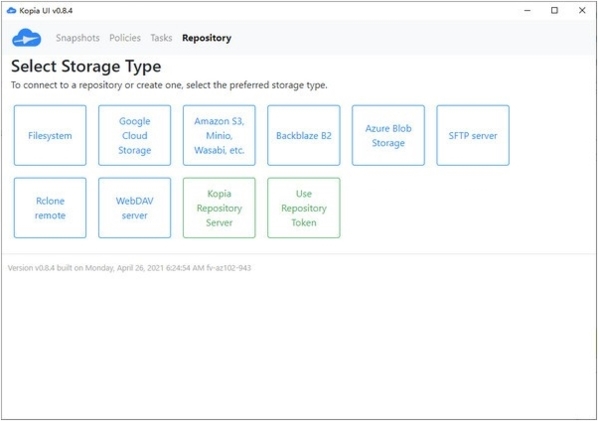Choose Backblaze B2 storage
Image resolution: width=599 pixels, height=423 pixels.
[x=304, y=136]
